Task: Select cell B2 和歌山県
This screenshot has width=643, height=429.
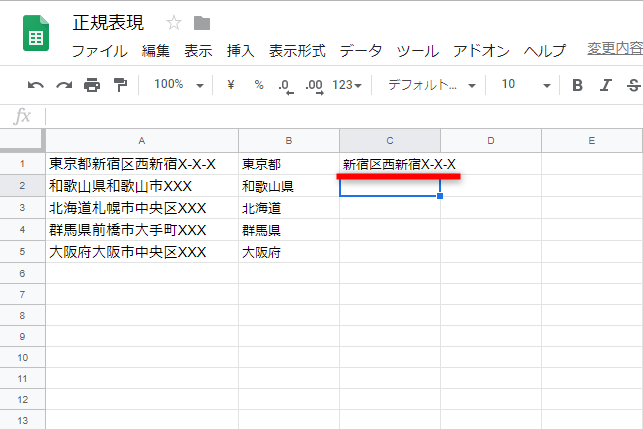Action: pos(289,186)
